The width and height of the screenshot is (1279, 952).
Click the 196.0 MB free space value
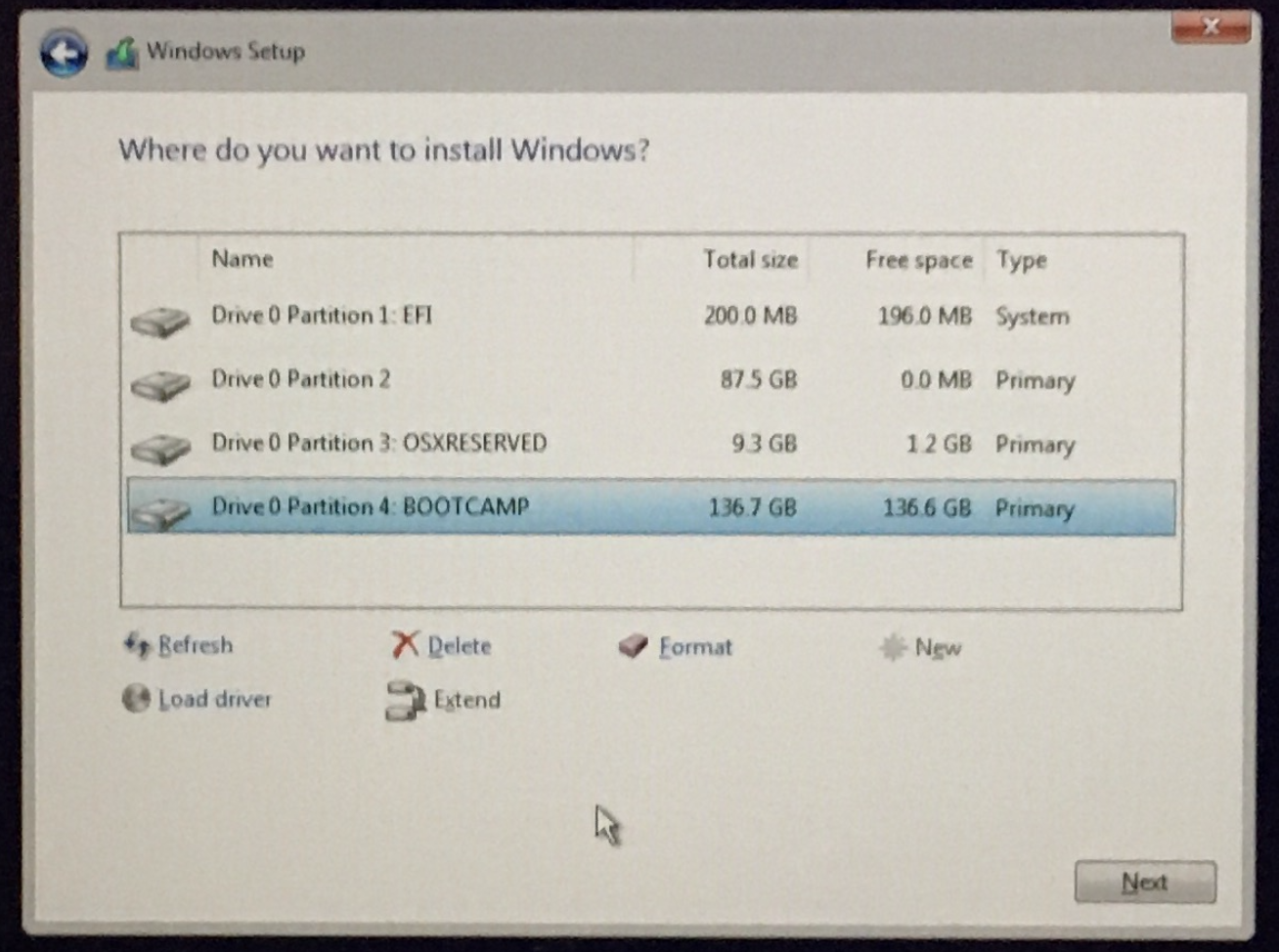coord(925,317)
